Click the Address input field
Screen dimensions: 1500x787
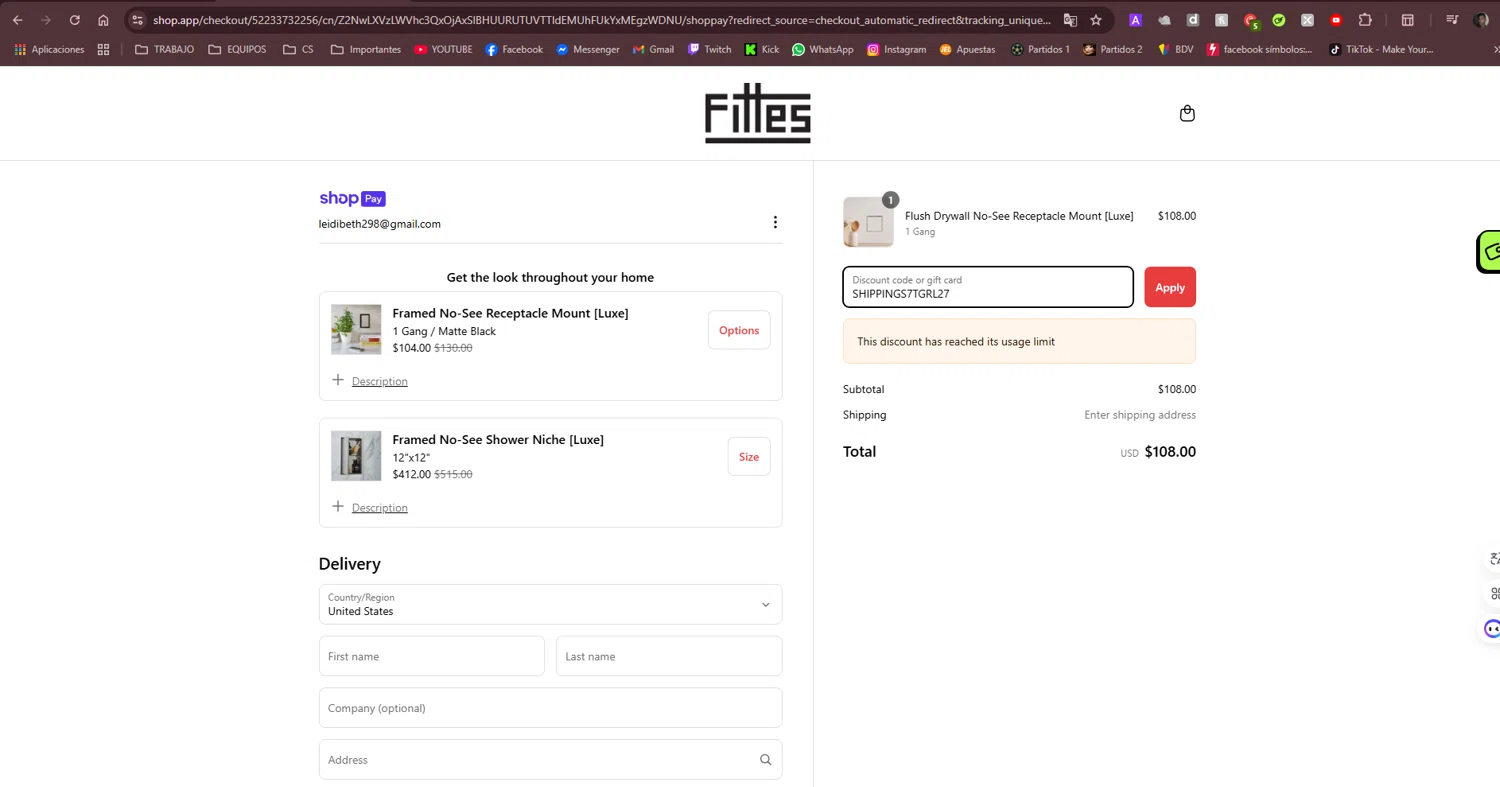click(x=550, y=759)
